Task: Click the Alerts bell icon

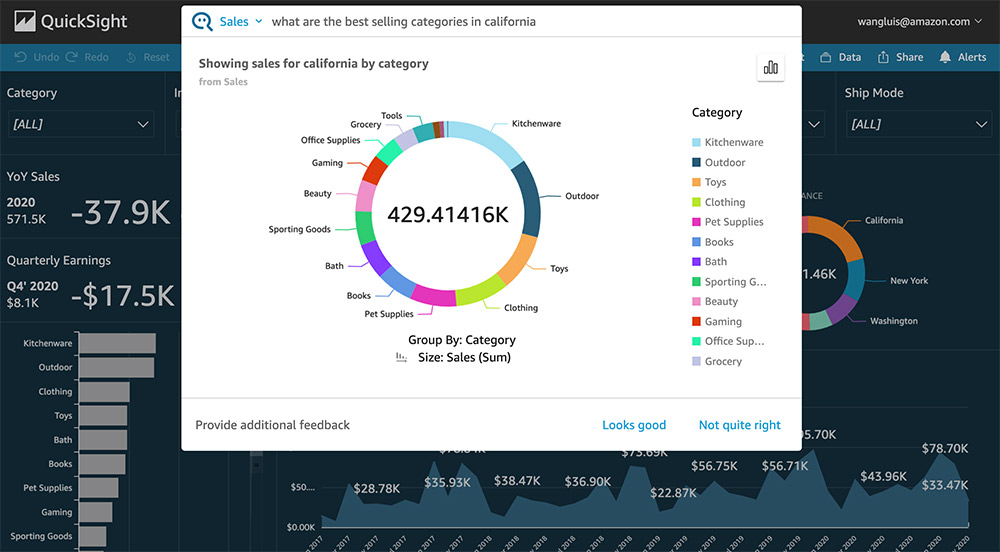Action: click(x=945, y=57)
